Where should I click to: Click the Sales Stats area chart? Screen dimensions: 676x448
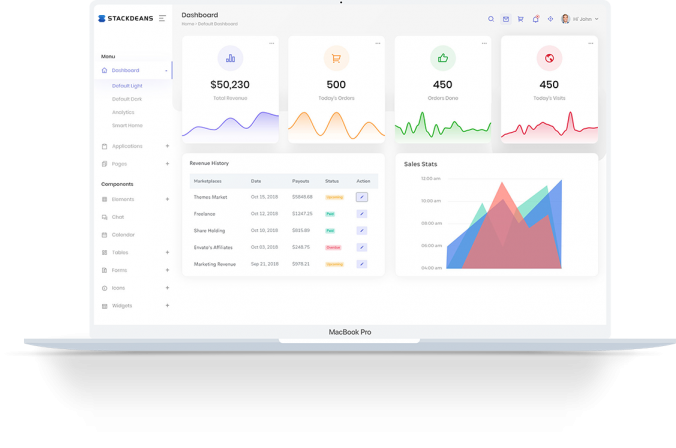coord(504,224)
